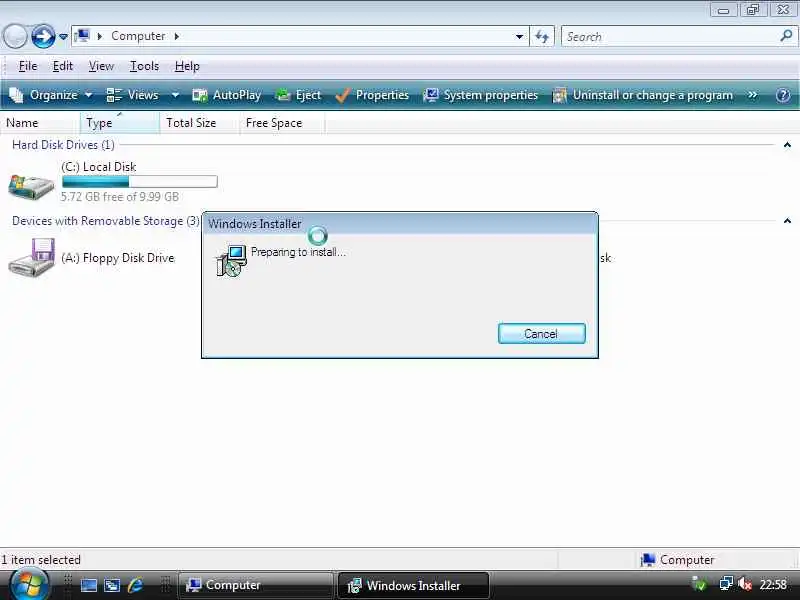800x600 pixels.
Task: Collapse Devices with Removable Storage group arrow
Action: 787,221
